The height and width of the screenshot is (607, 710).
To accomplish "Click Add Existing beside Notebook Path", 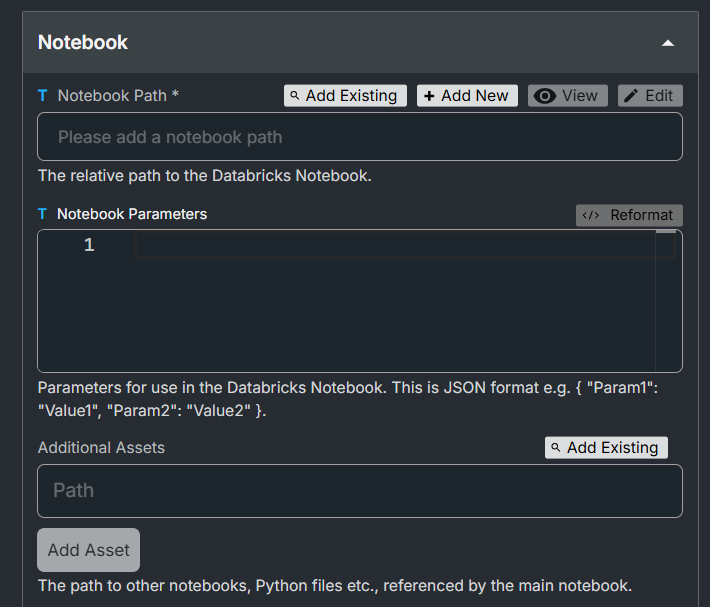I will (345, 96).
